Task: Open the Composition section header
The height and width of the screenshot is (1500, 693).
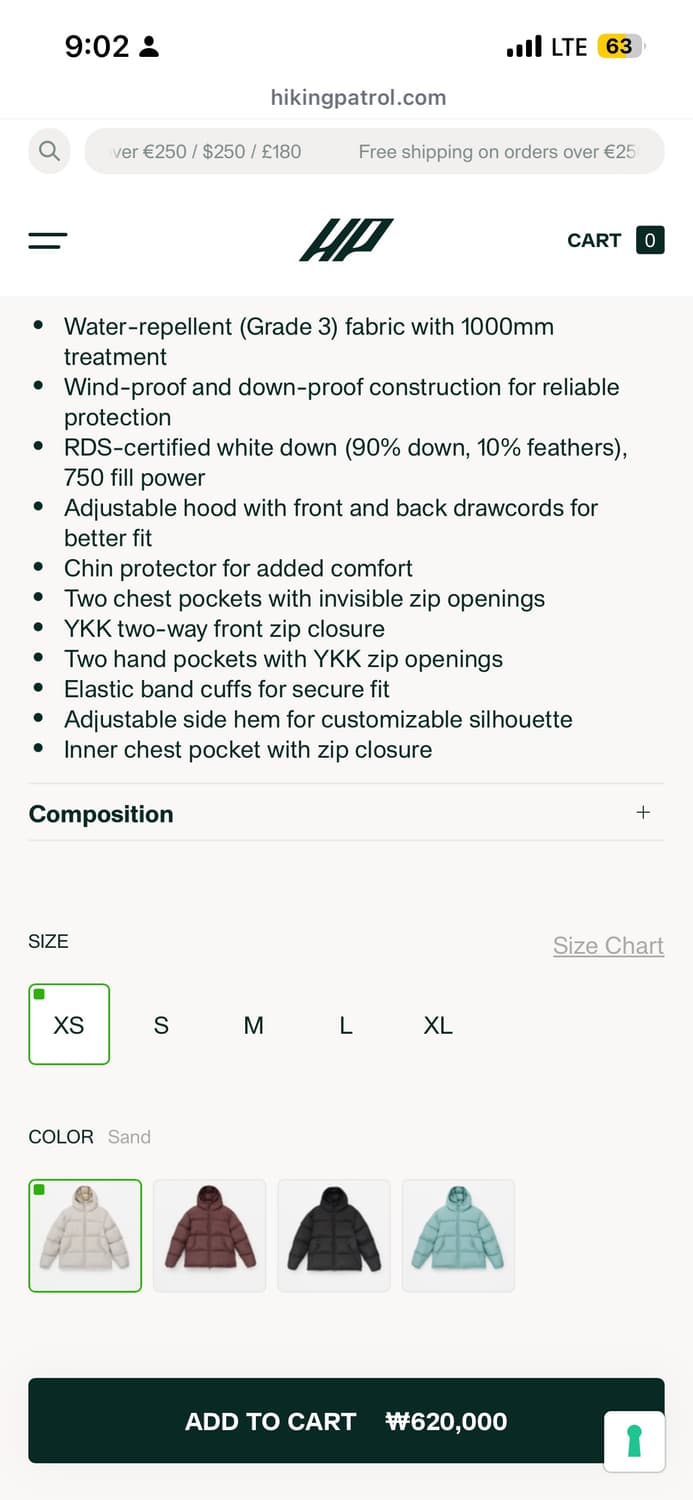Action: [101, 814]
